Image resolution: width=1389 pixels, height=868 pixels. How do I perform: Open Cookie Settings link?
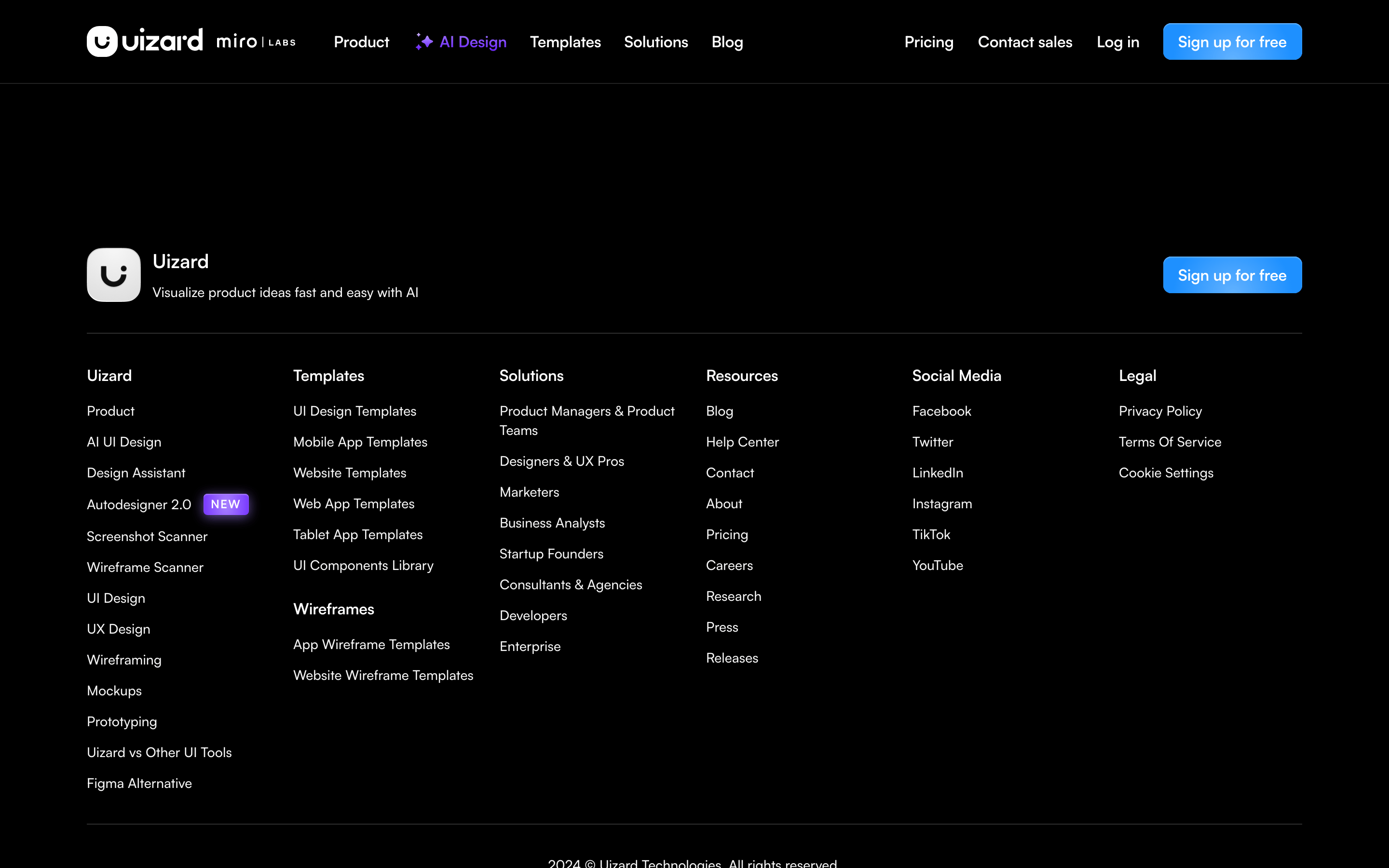pyautogui.click(x=1166, y=473)
